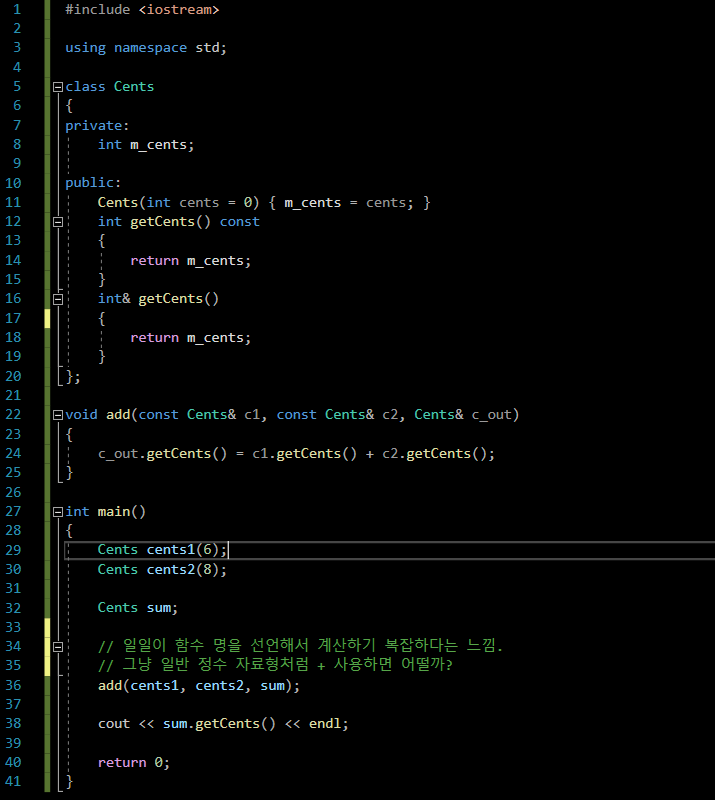The image size is (715, 800).
Task: Click 'c2.getCents()' on line 24
Action: tap(438, 454)
